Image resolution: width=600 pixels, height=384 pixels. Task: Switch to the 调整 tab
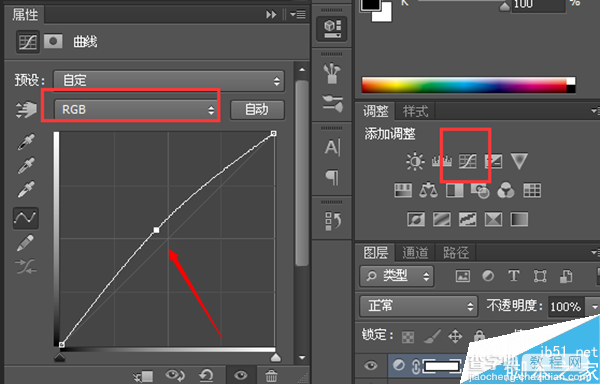(x=375, y=111)
